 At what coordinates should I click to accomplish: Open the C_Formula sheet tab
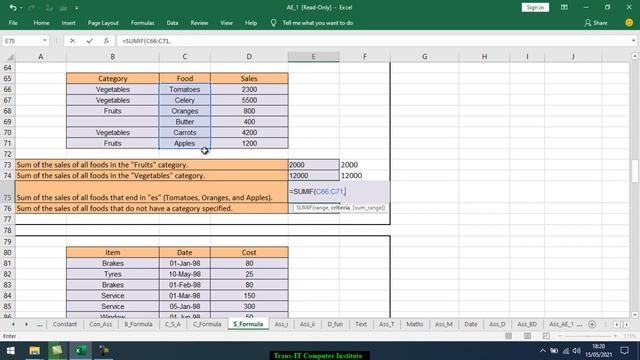coord(207,324)
